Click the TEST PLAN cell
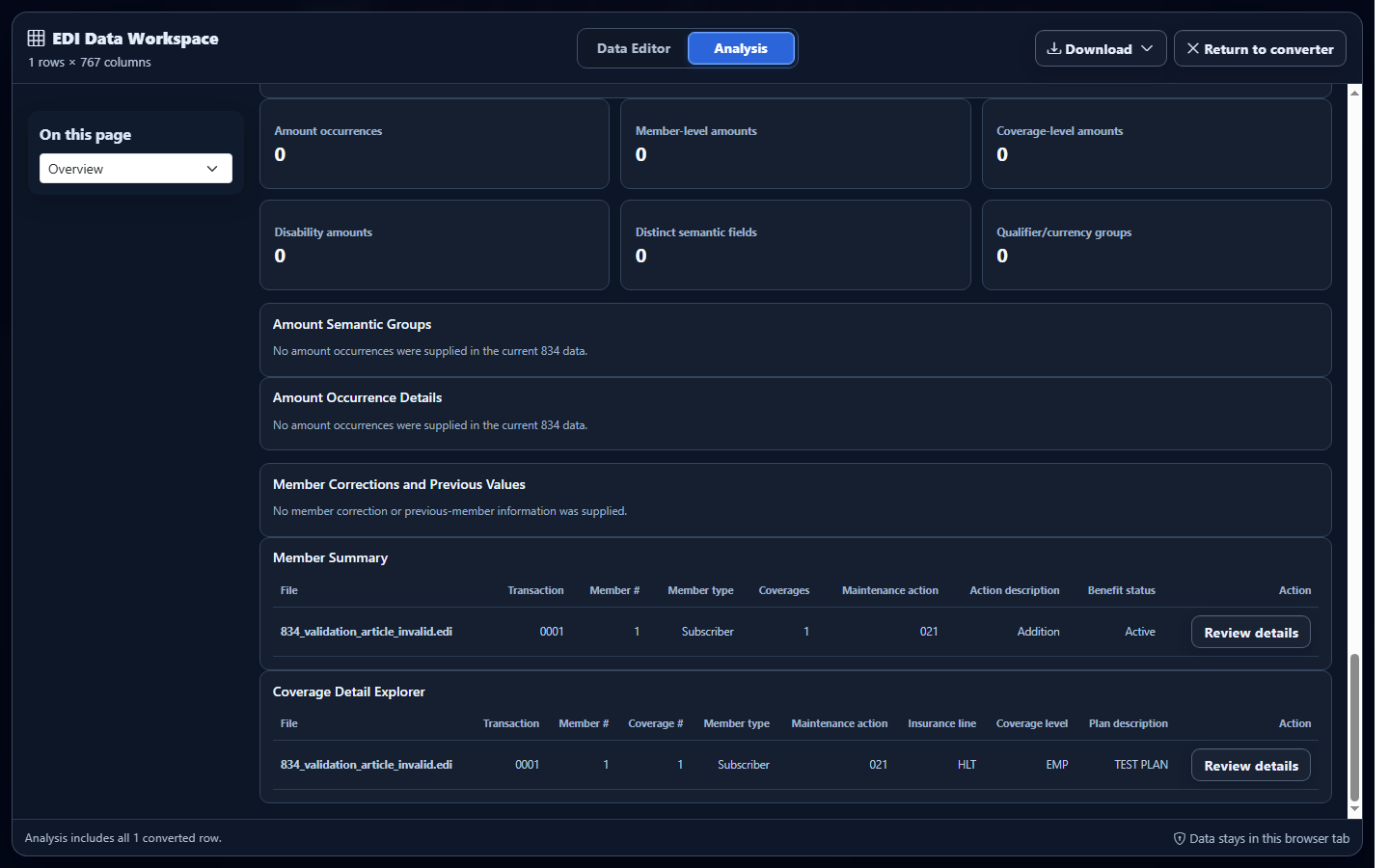 point(1141,765)
